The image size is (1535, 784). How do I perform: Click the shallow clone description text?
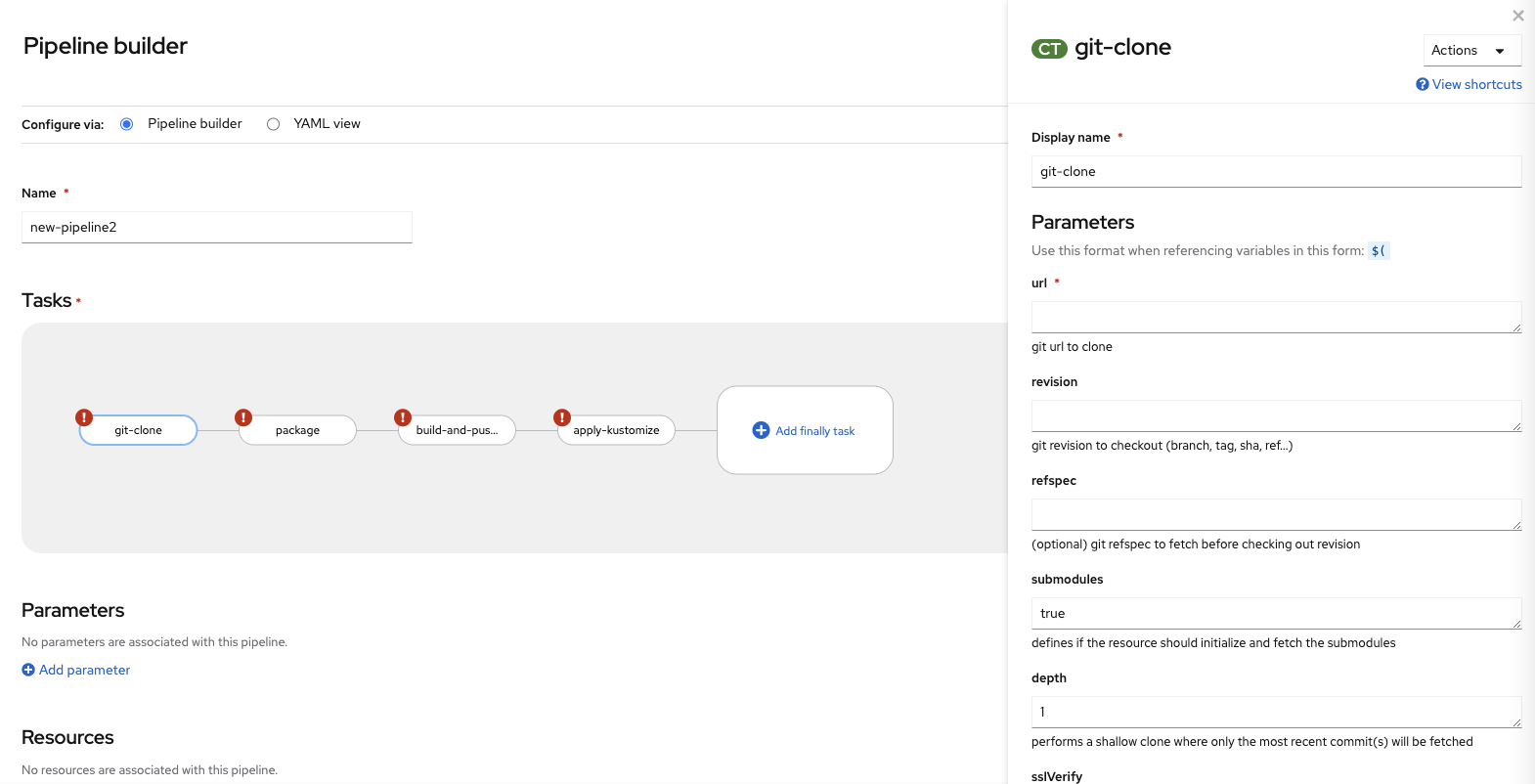tap(1252, 742)
